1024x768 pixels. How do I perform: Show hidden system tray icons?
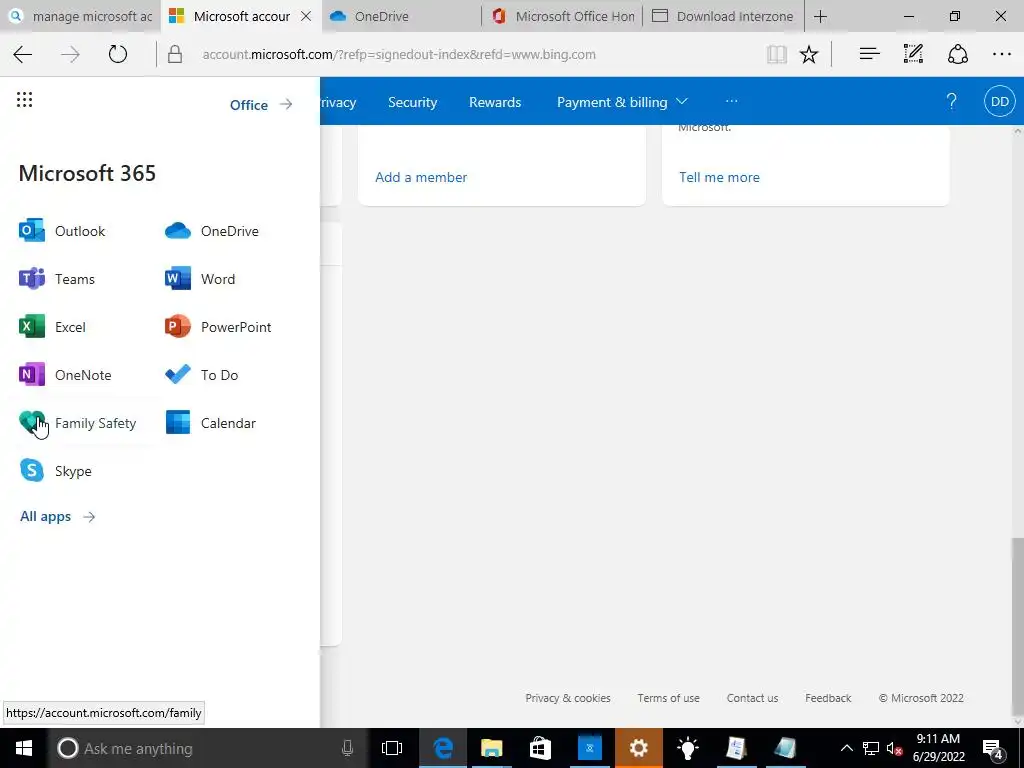[x=846, y=748]
